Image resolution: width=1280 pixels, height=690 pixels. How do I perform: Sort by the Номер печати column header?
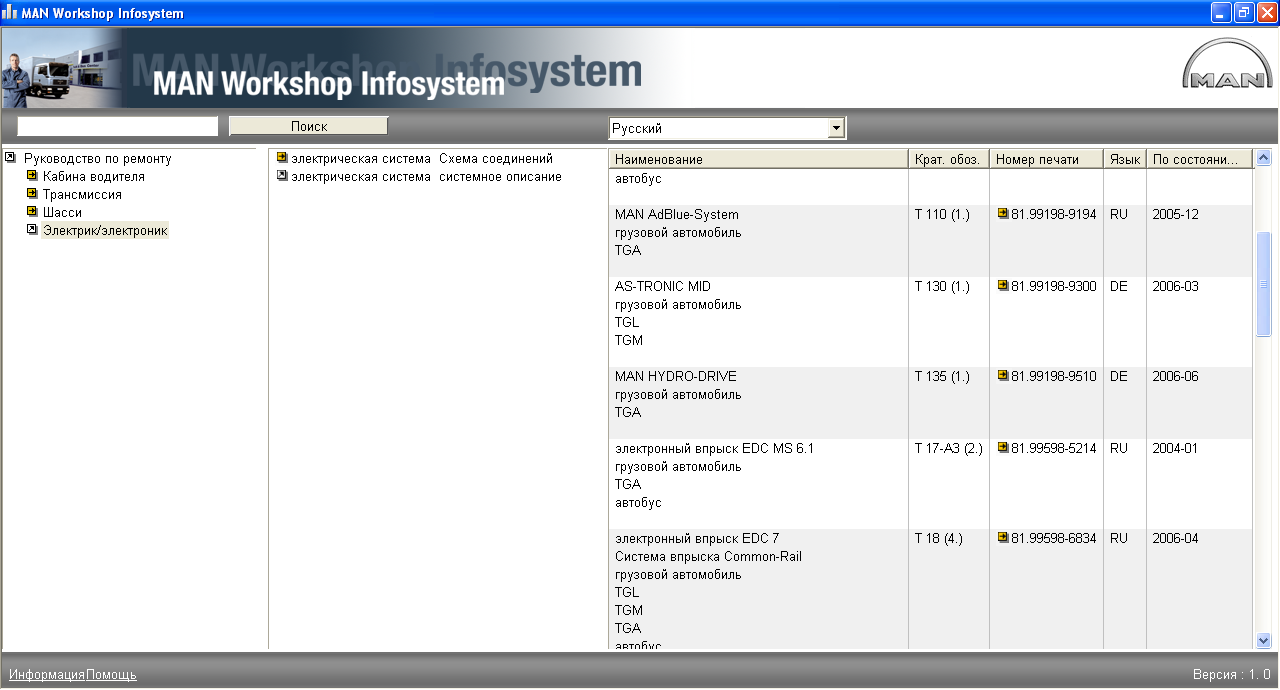1046,159
